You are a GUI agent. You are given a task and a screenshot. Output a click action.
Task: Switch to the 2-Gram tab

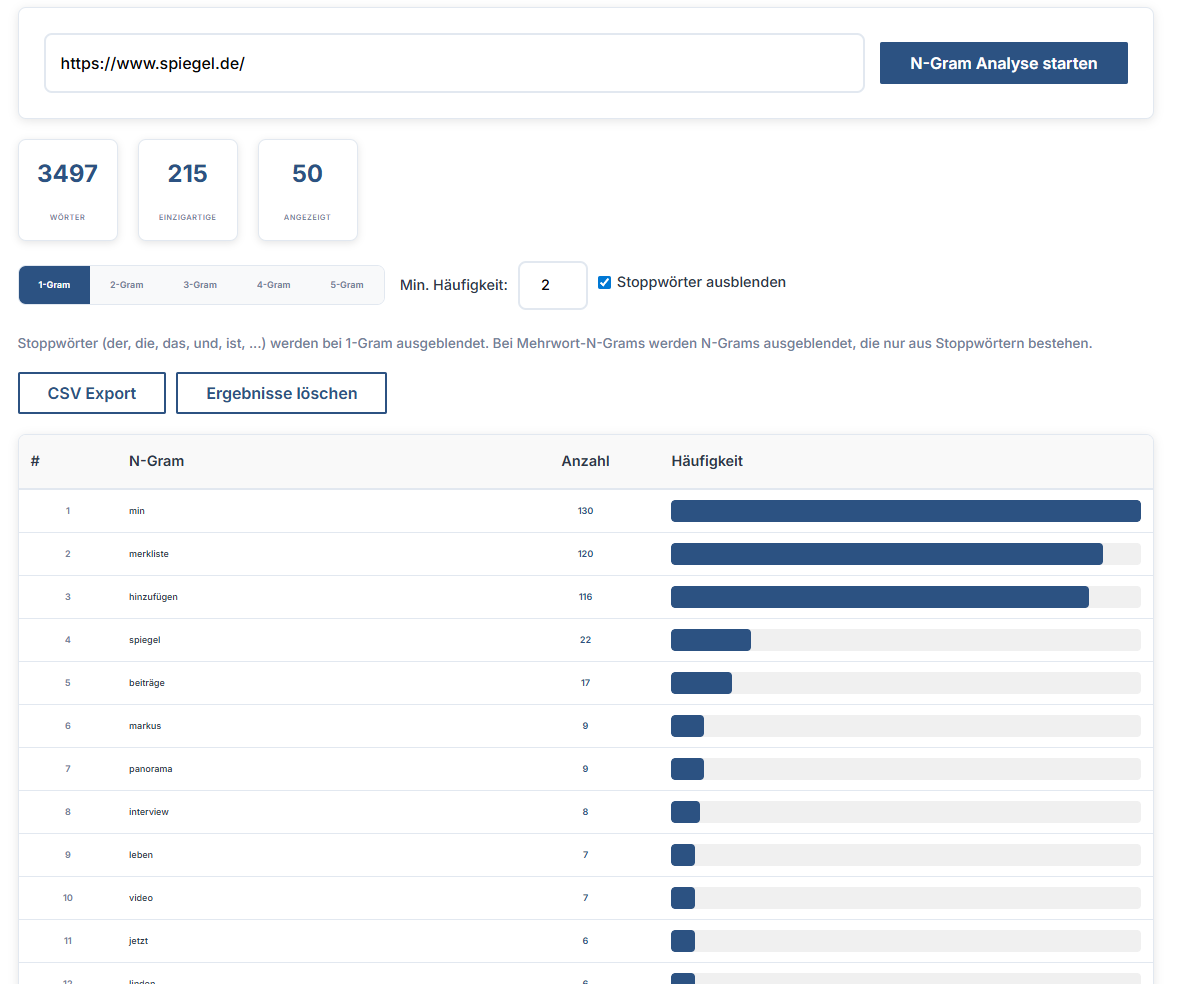tap(126, 284)
